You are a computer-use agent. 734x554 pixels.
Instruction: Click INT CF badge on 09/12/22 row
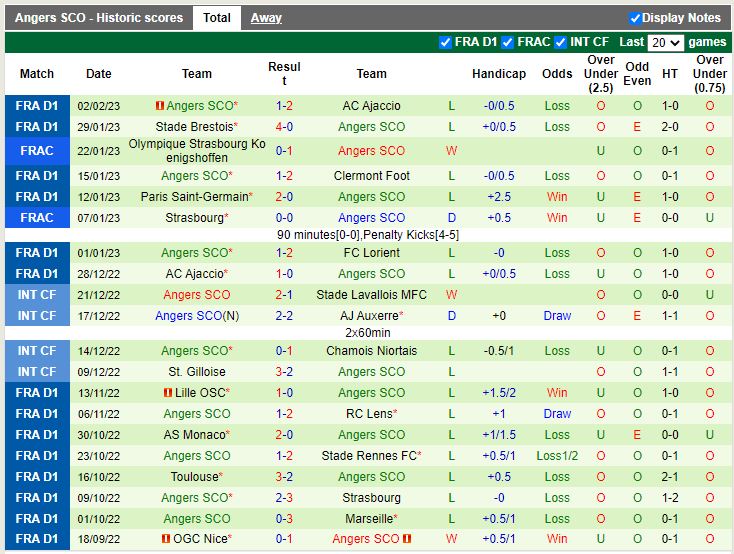point(37,372)
